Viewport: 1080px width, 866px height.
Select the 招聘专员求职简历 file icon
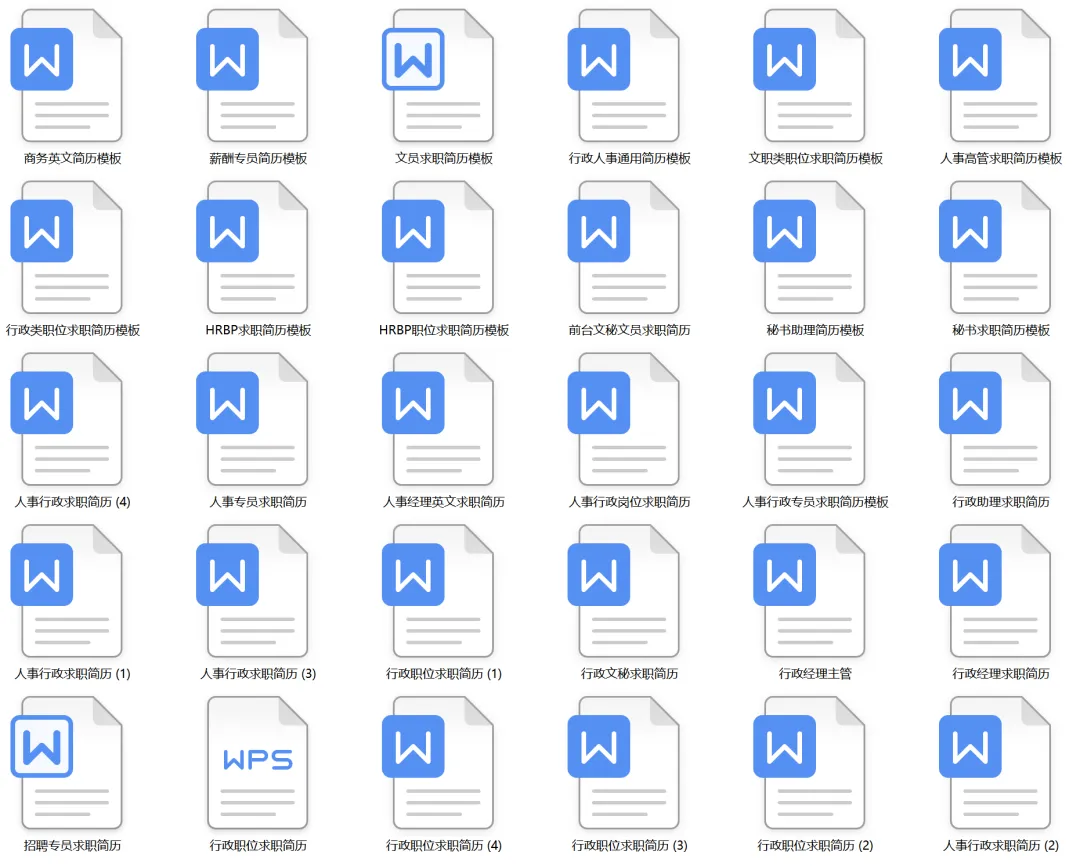(67, 762)
